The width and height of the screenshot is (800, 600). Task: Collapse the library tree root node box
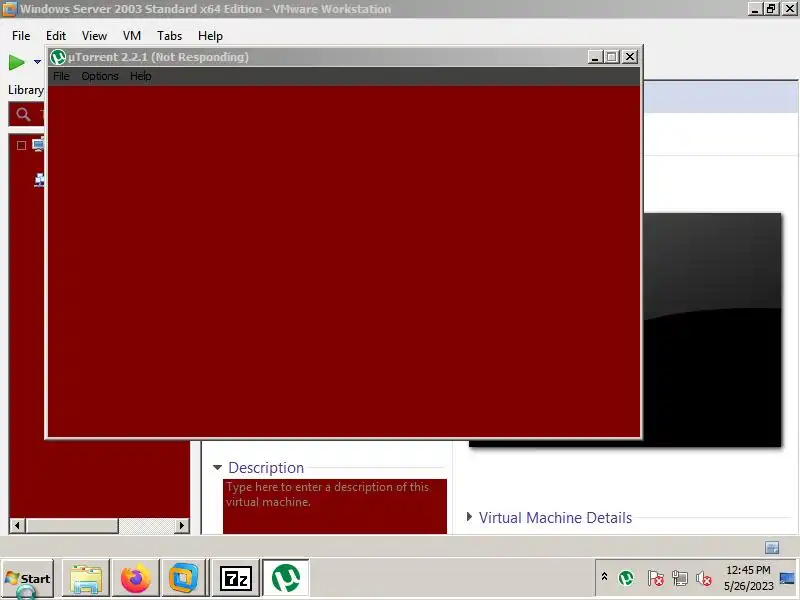(x=21, y=145)
